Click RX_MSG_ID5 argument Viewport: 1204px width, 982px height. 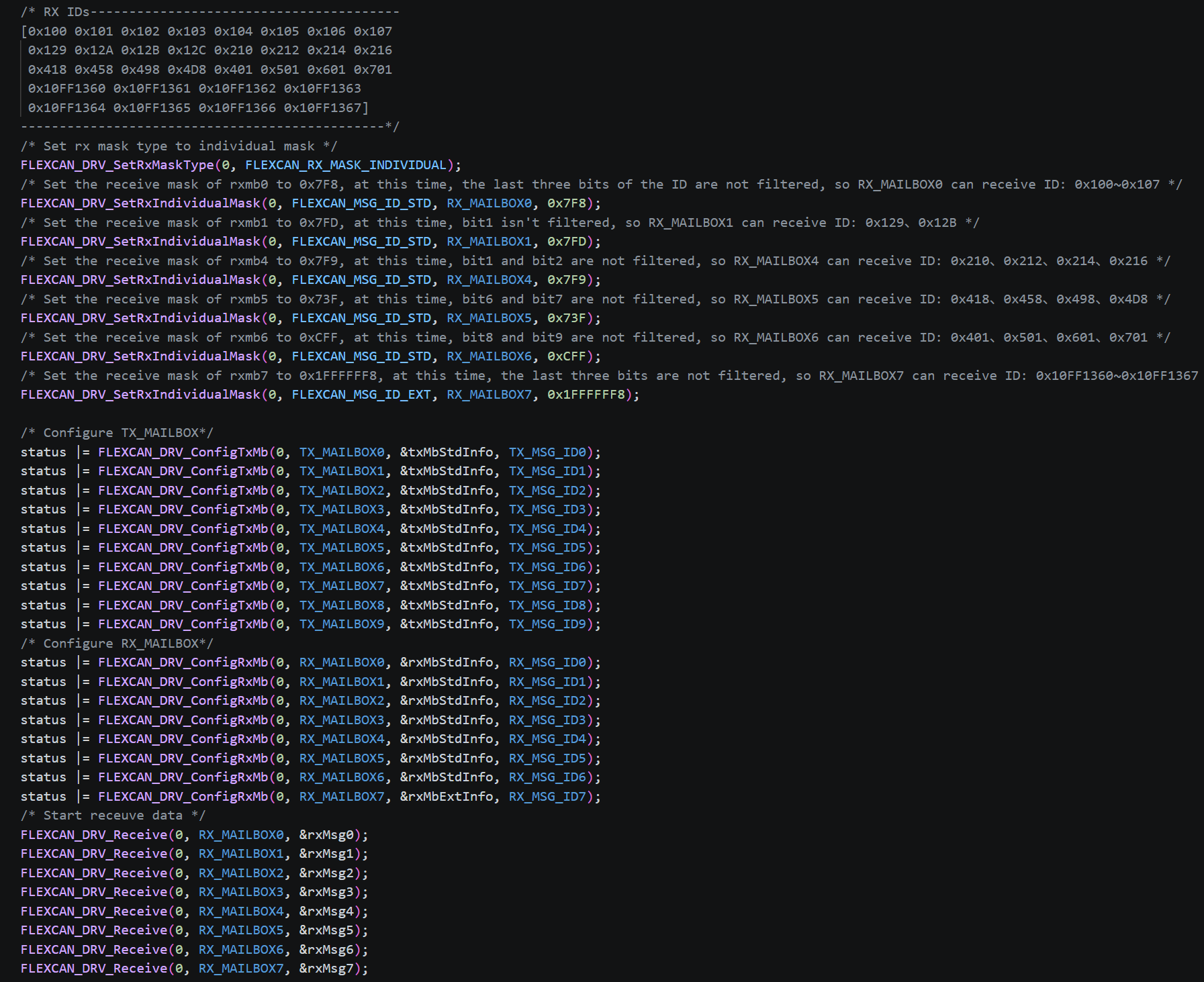coord(547,758)
